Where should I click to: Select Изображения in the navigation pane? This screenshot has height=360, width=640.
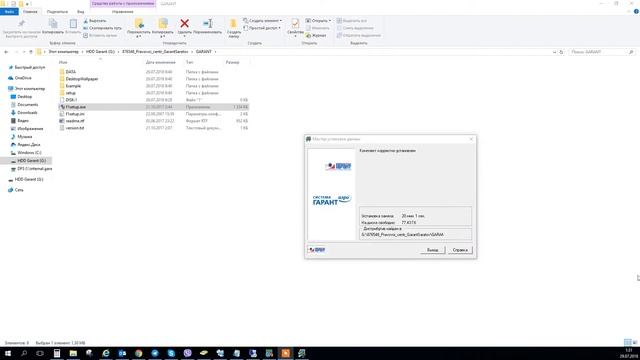tap(30, 129)
